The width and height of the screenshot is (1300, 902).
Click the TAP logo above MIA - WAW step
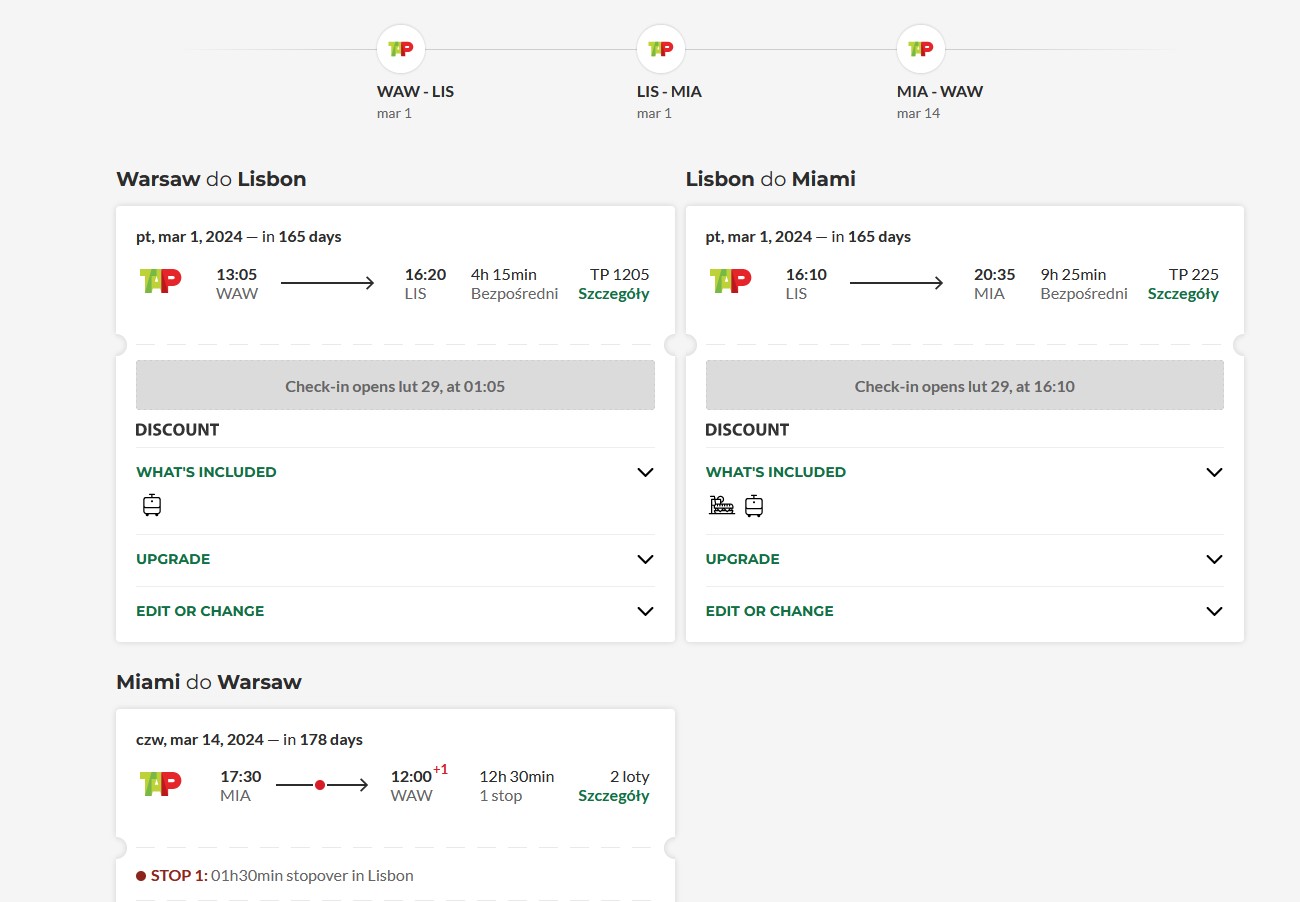[921, 49]
